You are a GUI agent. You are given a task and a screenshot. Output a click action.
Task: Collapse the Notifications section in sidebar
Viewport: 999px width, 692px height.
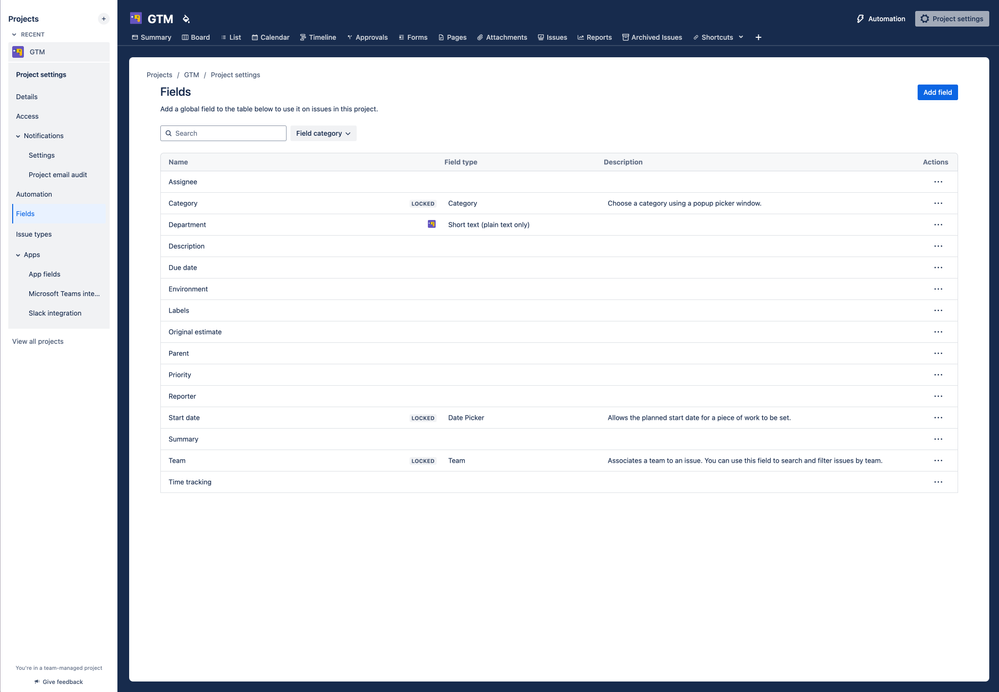coord(18,136)
